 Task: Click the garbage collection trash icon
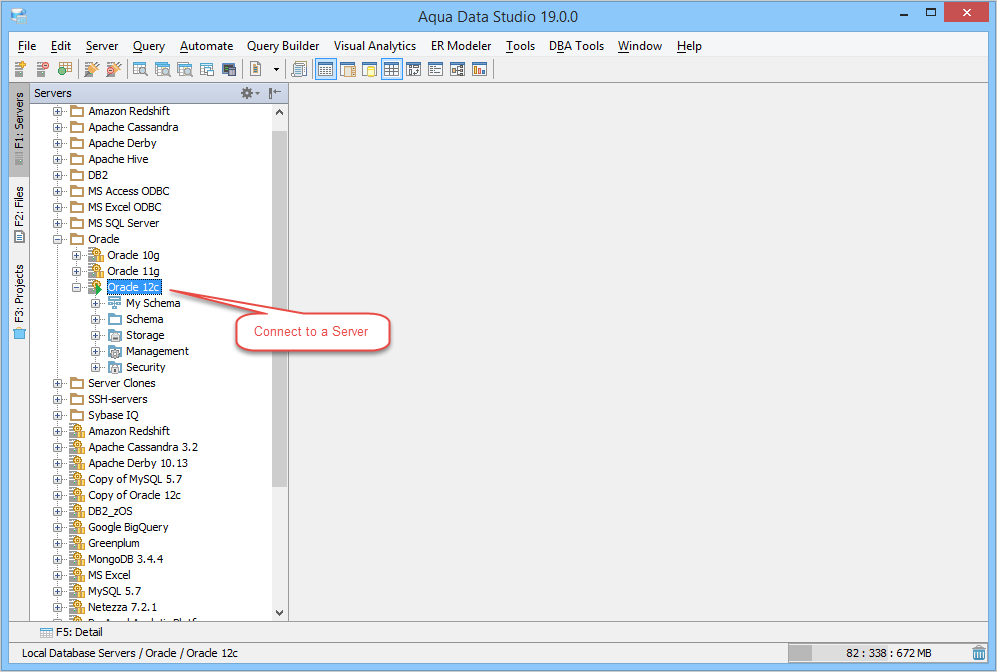pyautogui.click(x=979, y=653)
